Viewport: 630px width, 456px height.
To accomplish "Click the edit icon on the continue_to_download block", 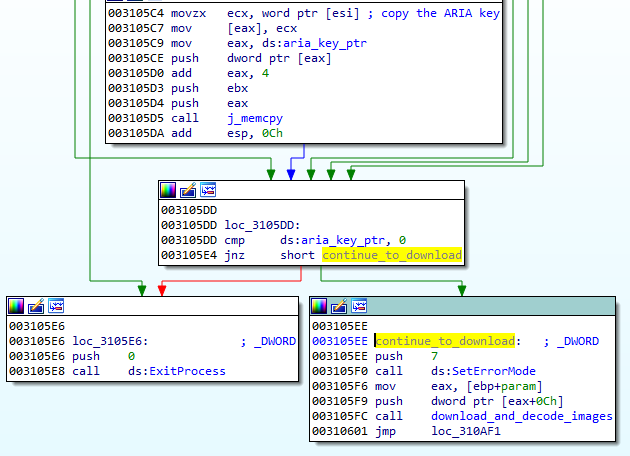I will [339, 306].
